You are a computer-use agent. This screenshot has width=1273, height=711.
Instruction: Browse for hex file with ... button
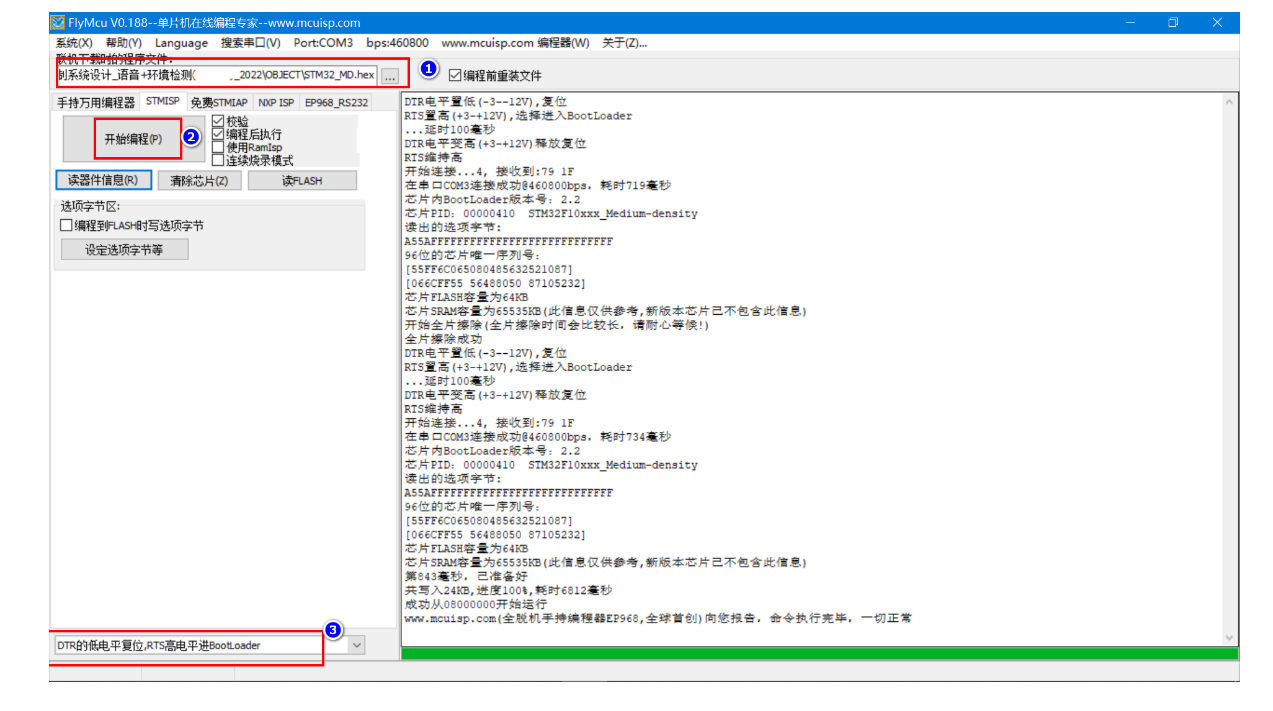click(390, 75)
